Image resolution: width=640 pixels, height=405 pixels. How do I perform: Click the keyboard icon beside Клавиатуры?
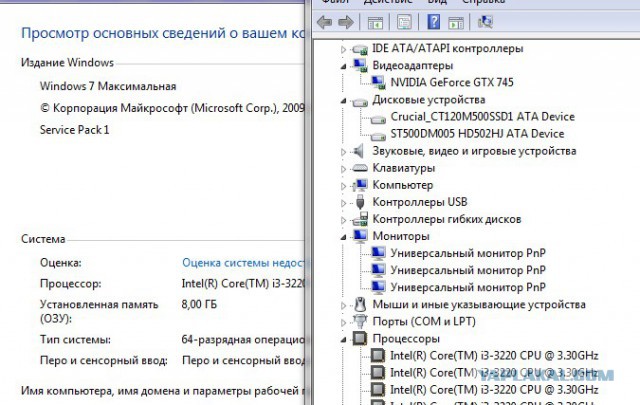[360, 168]
